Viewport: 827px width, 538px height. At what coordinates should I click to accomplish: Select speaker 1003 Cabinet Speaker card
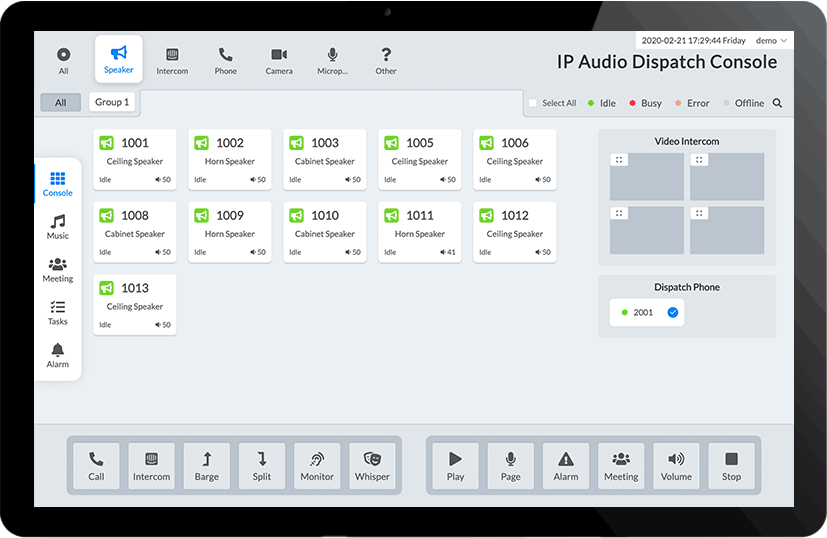click(325, 159)
